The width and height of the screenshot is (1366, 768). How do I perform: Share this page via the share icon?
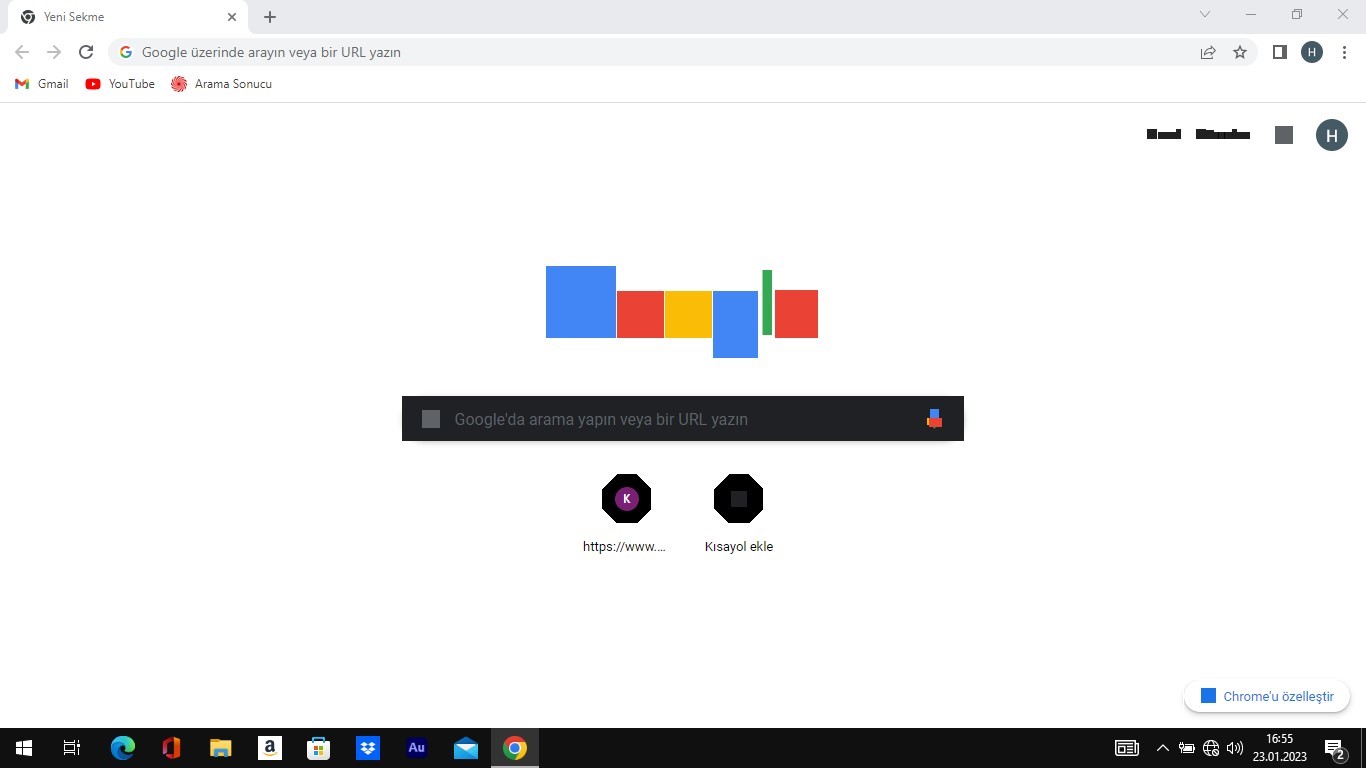point(1208,52)
